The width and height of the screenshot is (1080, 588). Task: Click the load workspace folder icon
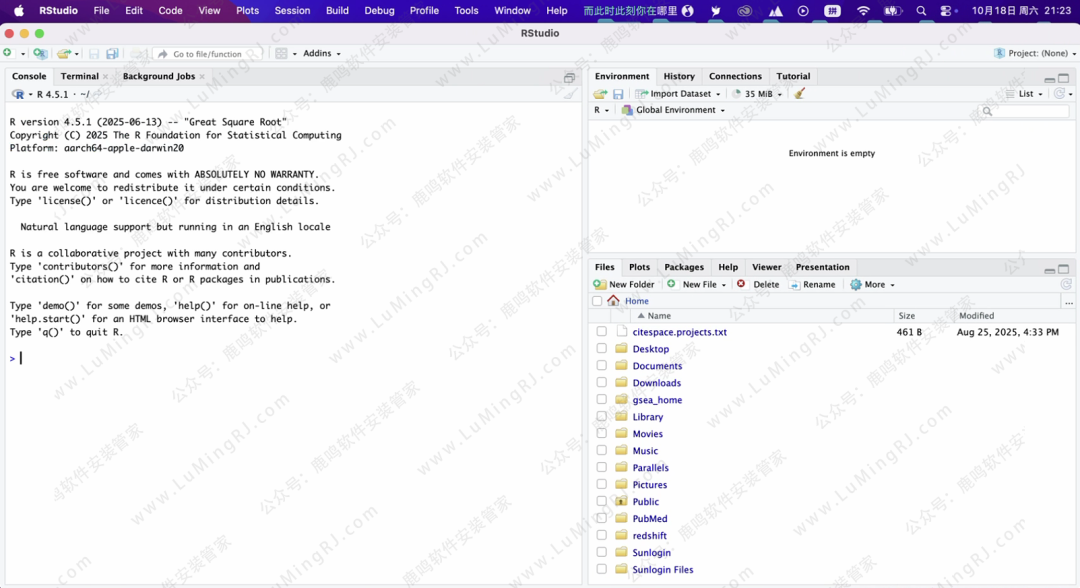[x=600, y=94]
